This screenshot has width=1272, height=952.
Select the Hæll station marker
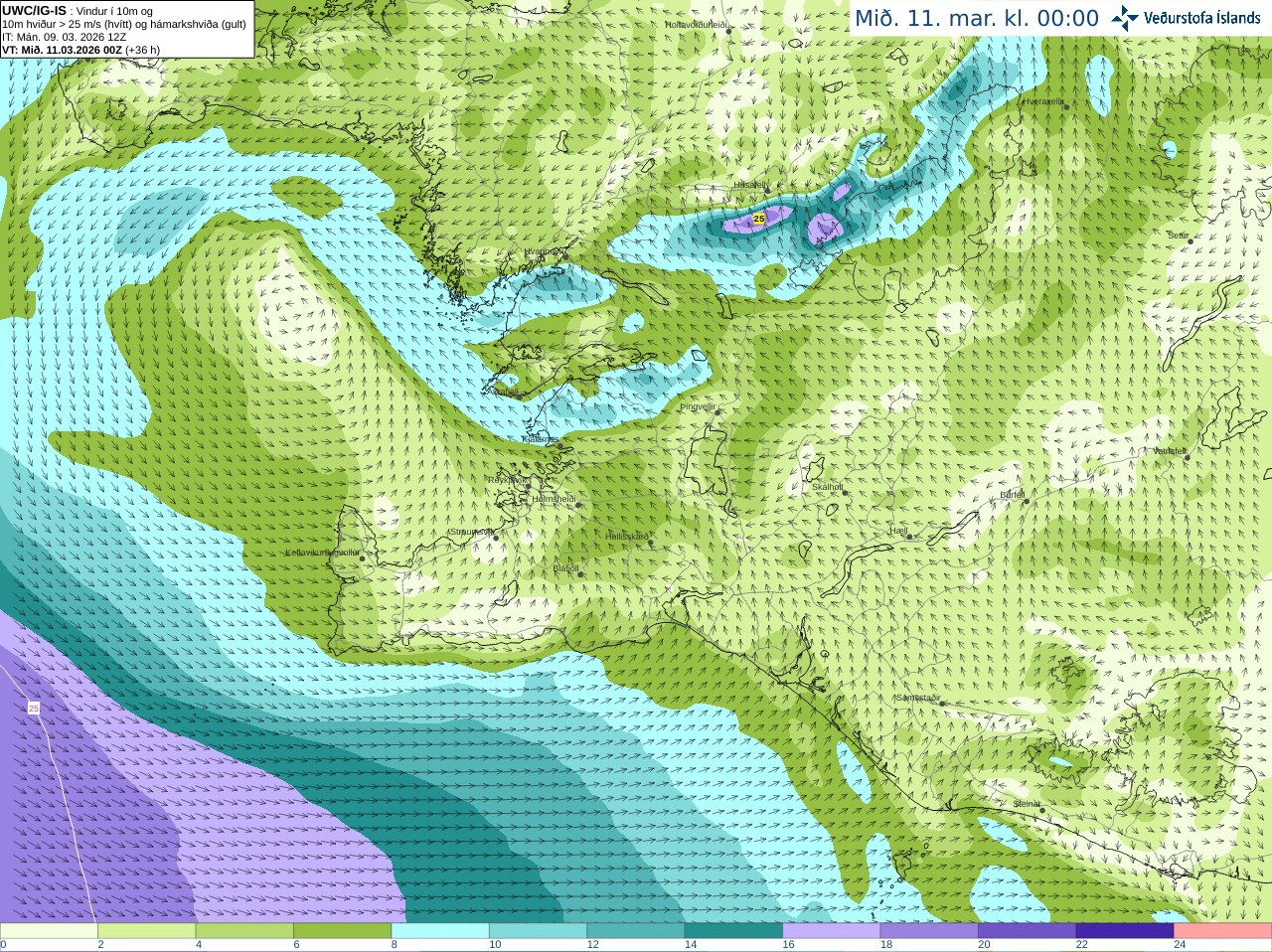click(909, 537)
